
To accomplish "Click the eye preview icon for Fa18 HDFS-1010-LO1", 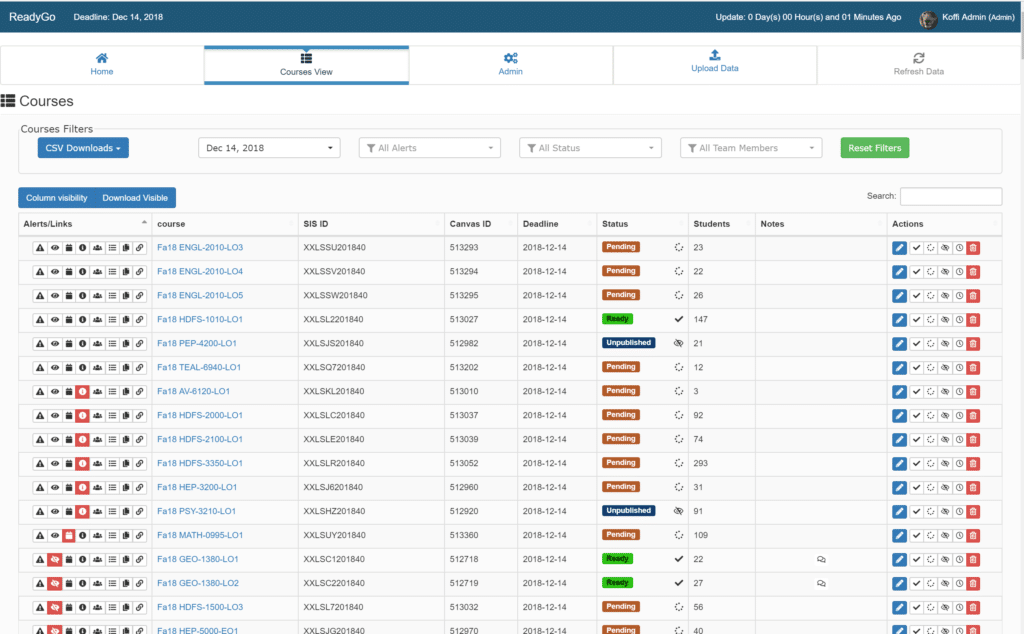I will (54, 319).
